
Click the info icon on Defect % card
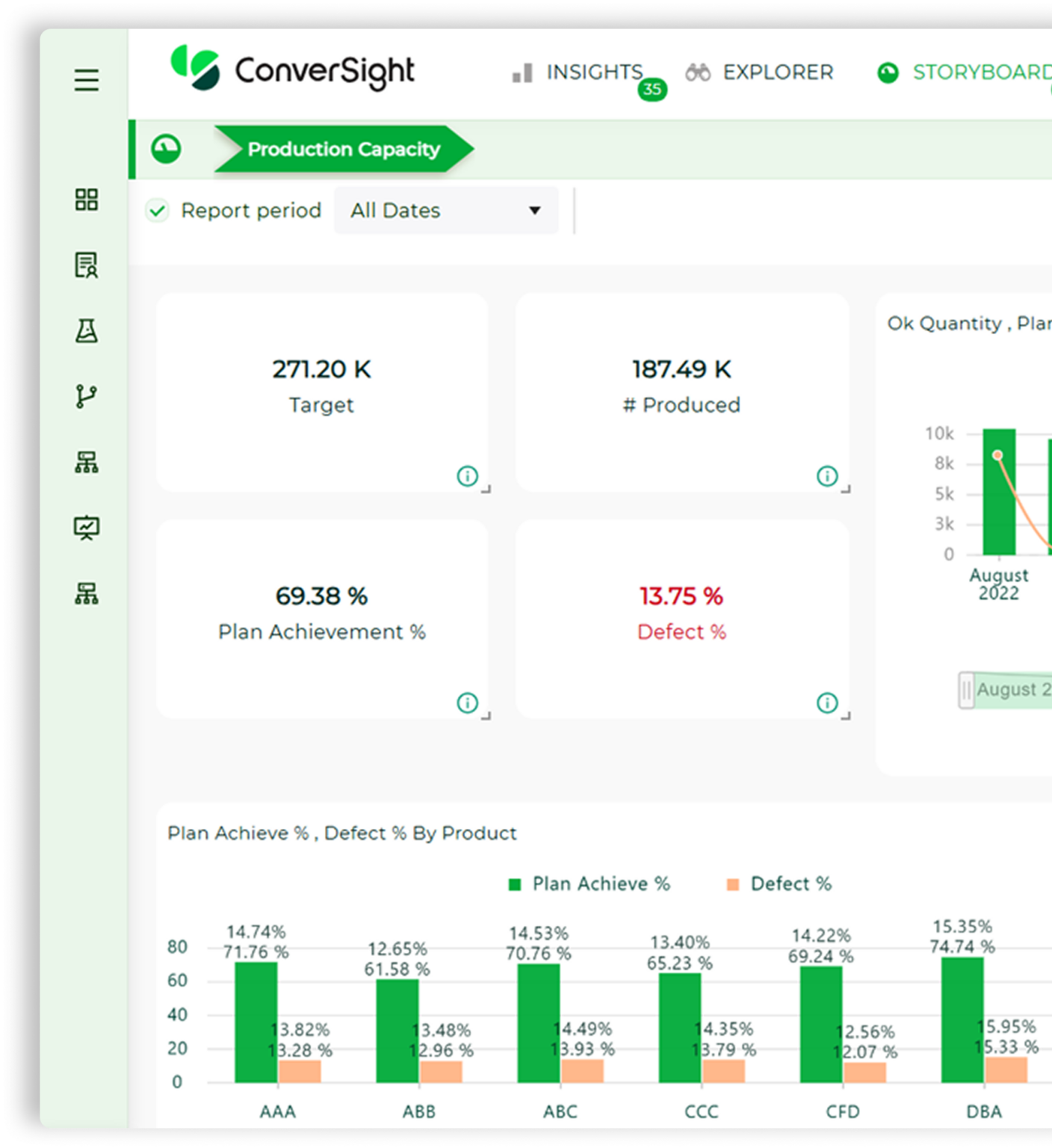[x=827, y=703]
